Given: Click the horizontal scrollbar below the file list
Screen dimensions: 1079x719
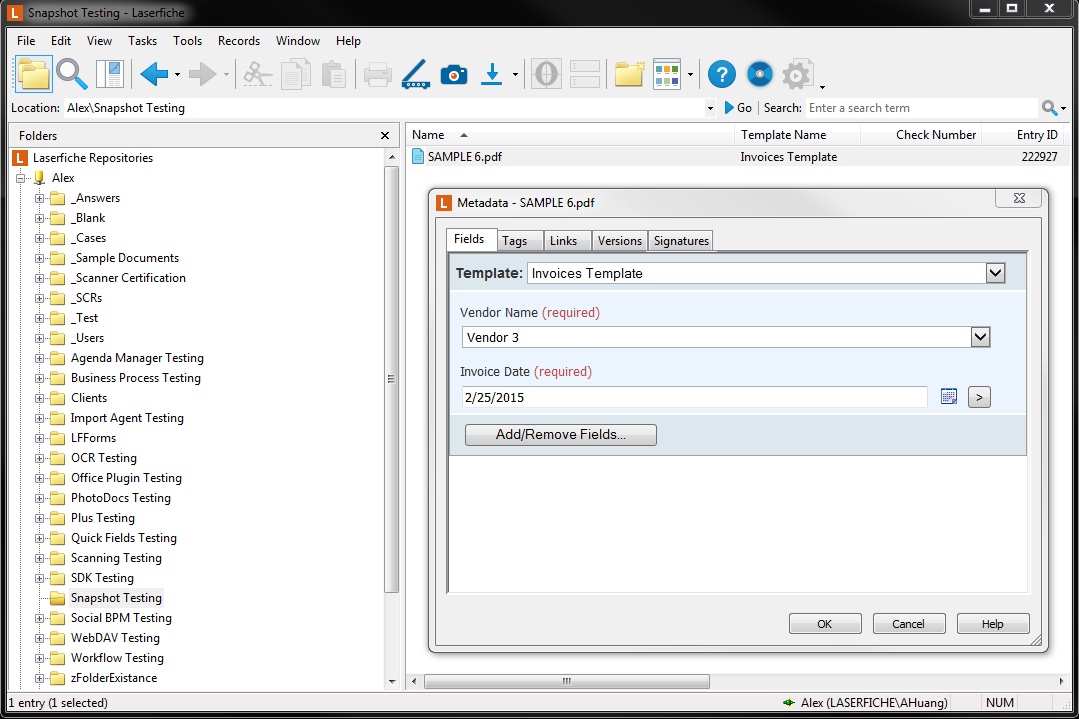Looking at the screenshot, I should (x=567, y=681).
